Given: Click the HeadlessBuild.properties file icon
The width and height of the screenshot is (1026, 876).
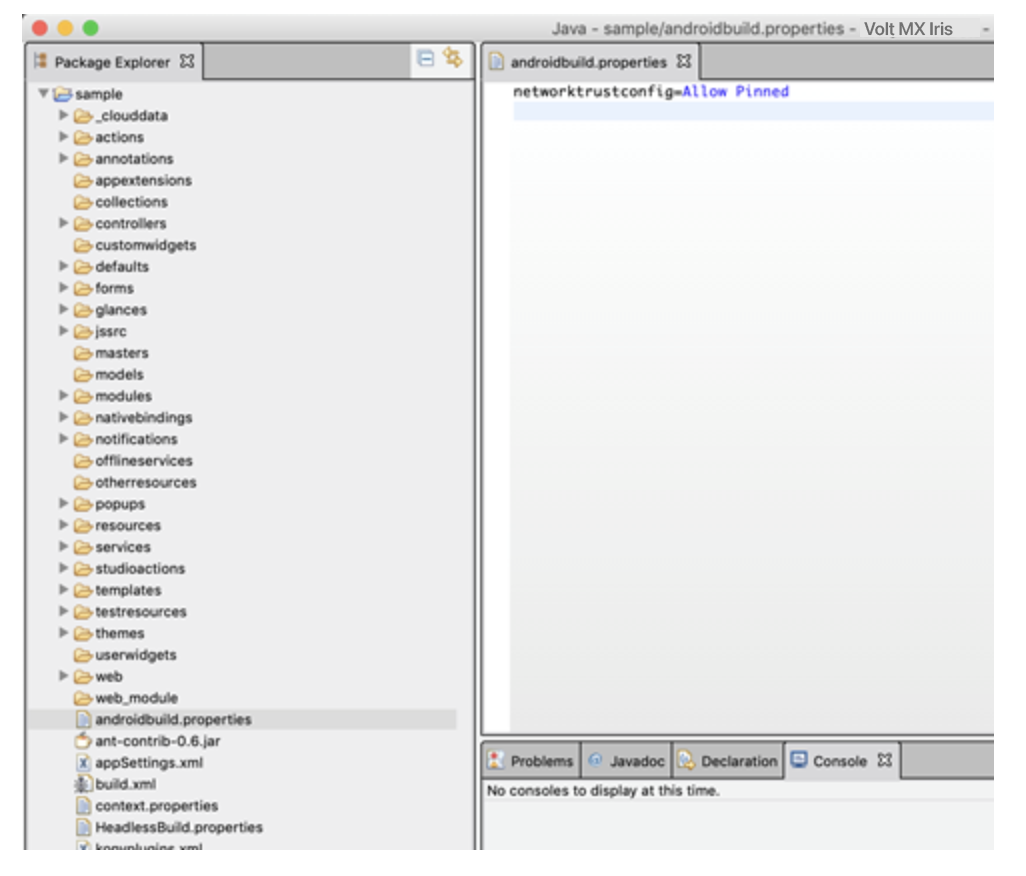Looking at the screenshot, I should coord(84,828).
